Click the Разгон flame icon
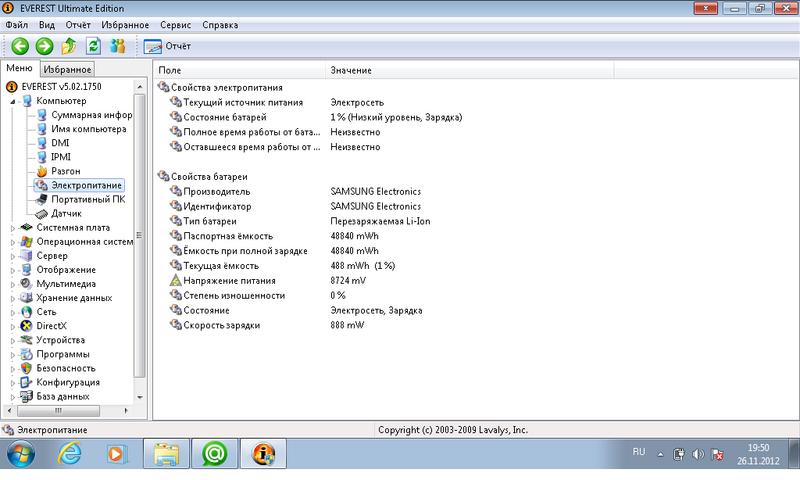This screenshot has height=480, width=800. click(x=42, y=171)
